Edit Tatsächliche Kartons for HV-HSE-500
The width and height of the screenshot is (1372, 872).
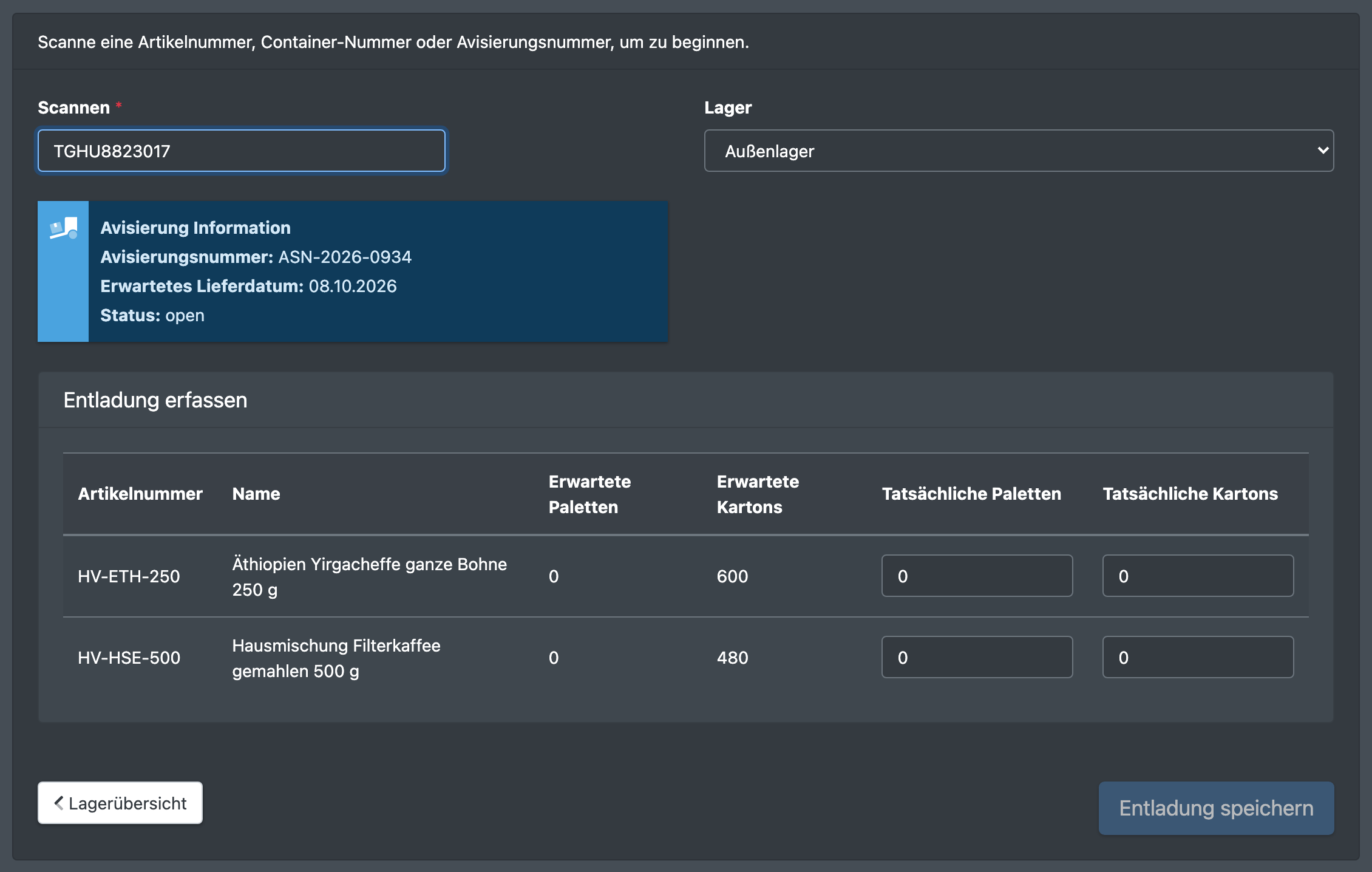point(1198,657)
